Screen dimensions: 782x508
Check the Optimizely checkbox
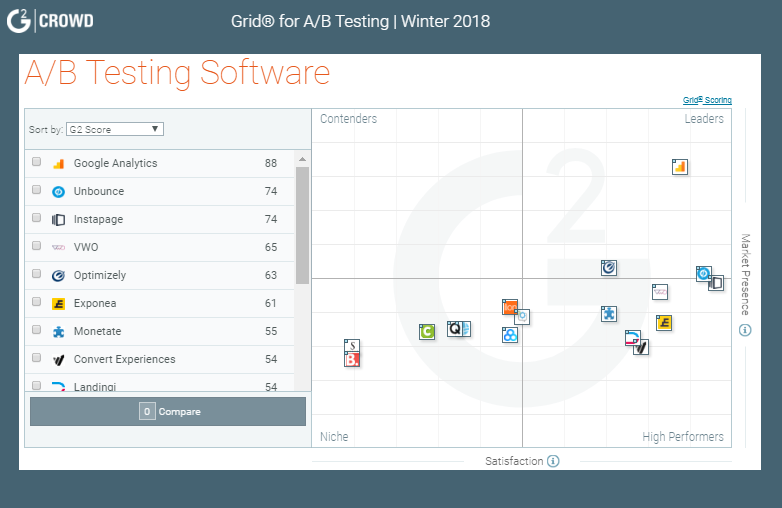36,273
